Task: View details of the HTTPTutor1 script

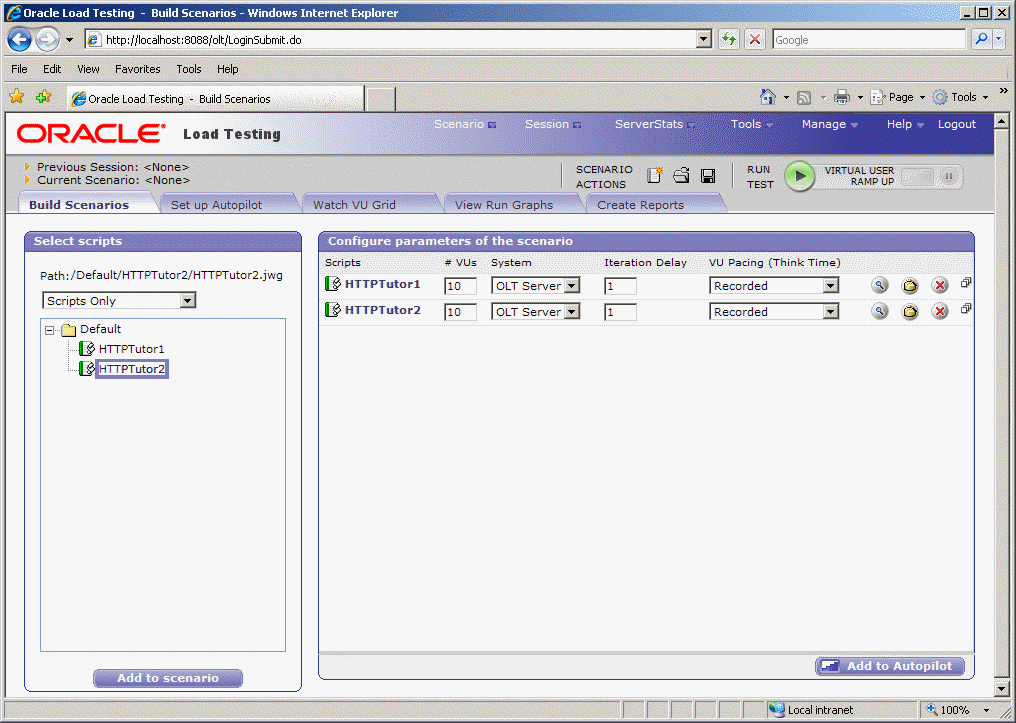Action: [x=879, y=285]
